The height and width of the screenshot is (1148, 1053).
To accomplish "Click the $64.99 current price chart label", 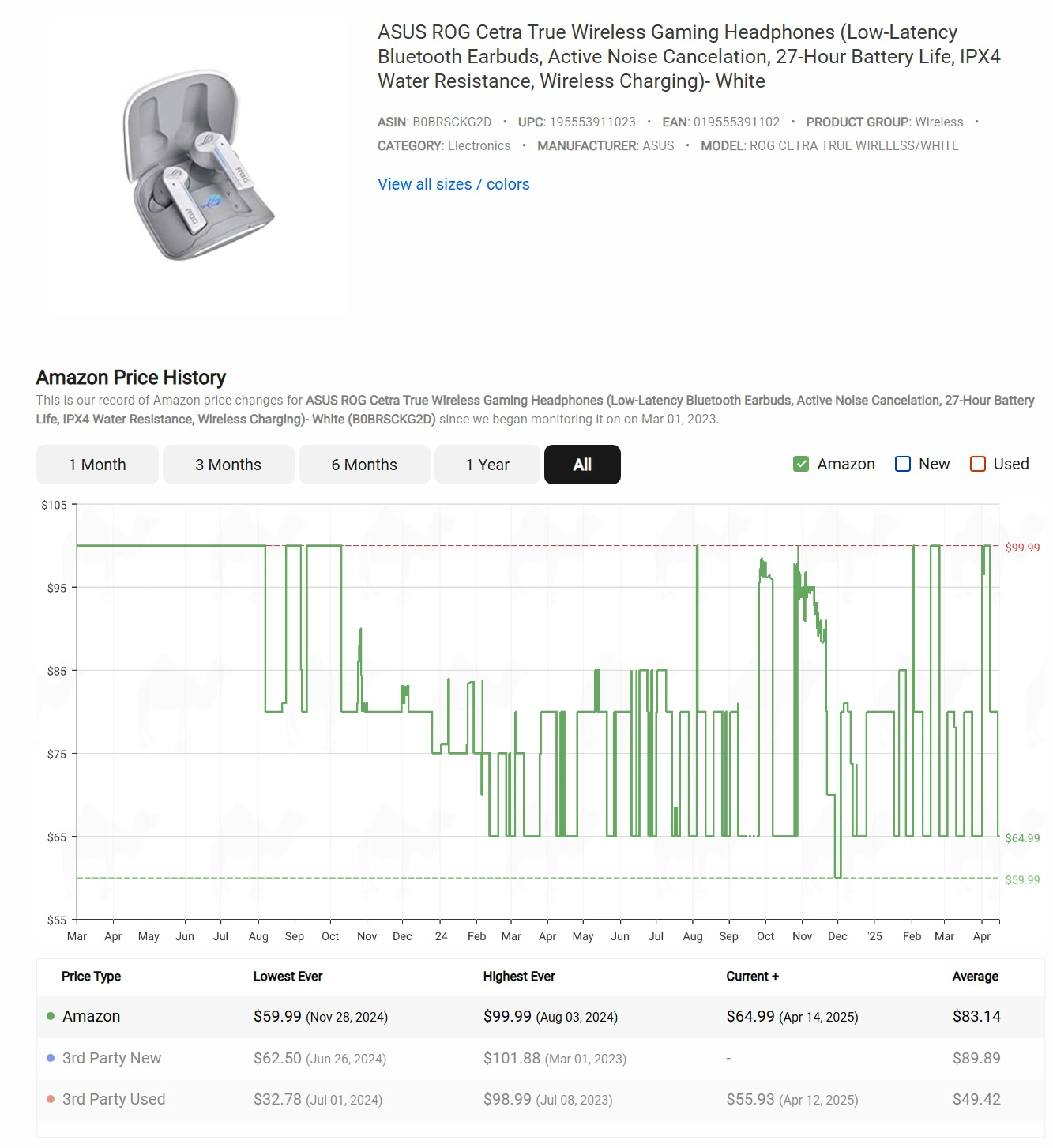I will (1022, 838).
